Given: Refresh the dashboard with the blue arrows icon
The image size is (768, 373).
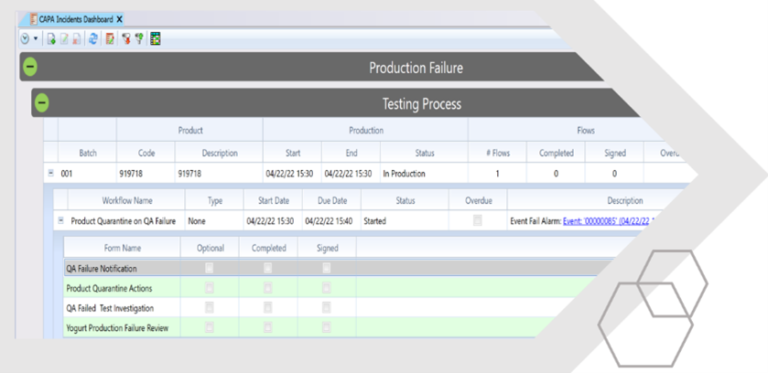Looking at the screenshot, I should coord(93,39).
